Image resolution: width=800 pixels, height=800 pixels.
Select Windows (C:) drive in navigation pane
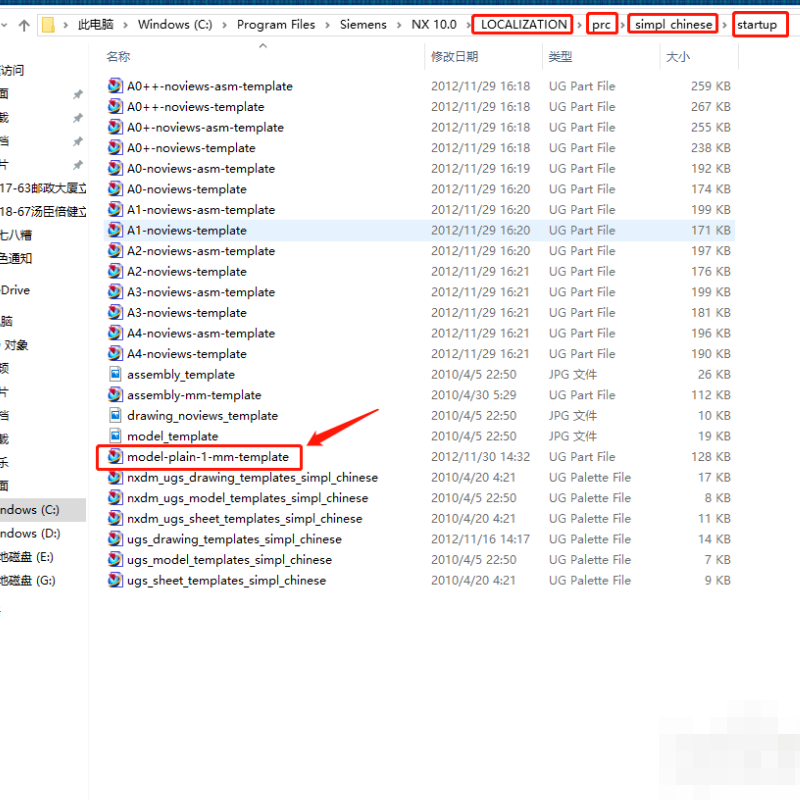pyautogui.click(x=43, y=510)
